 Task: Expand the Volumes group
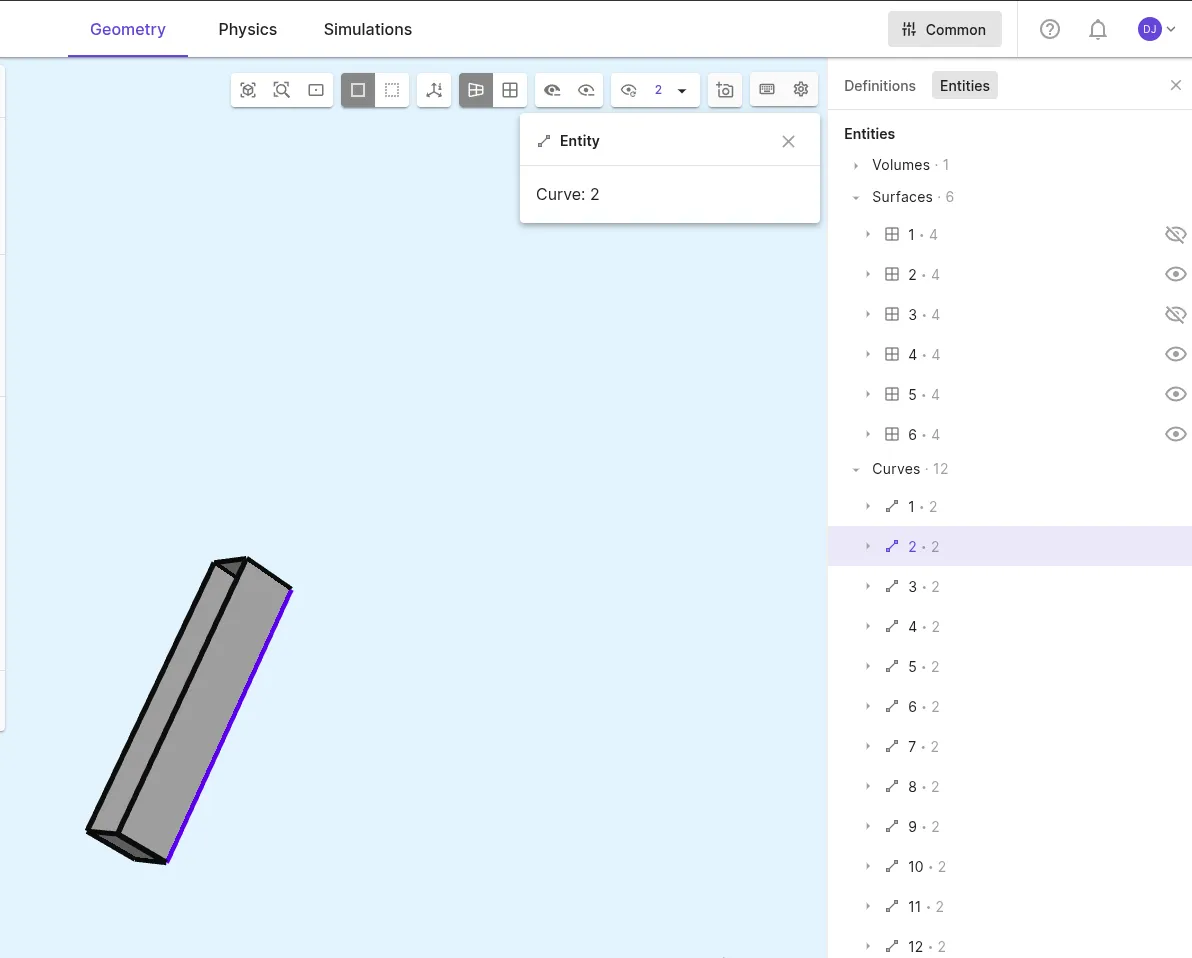coord(856,166)
